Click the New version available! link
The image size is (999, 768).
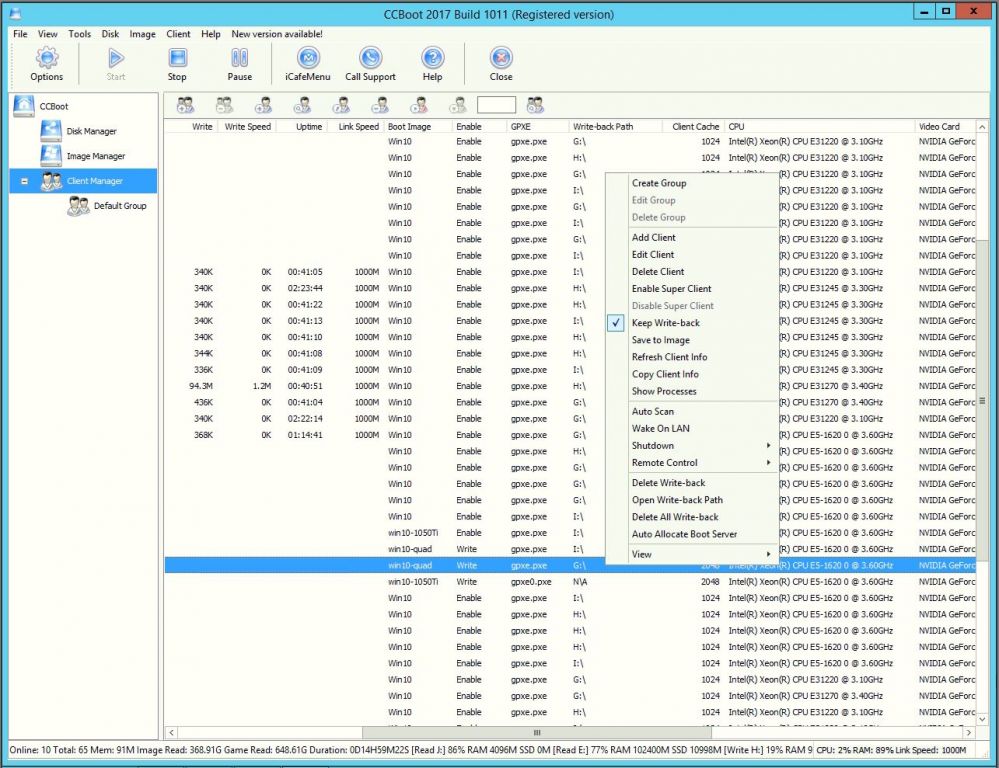[x=277, y=34]
